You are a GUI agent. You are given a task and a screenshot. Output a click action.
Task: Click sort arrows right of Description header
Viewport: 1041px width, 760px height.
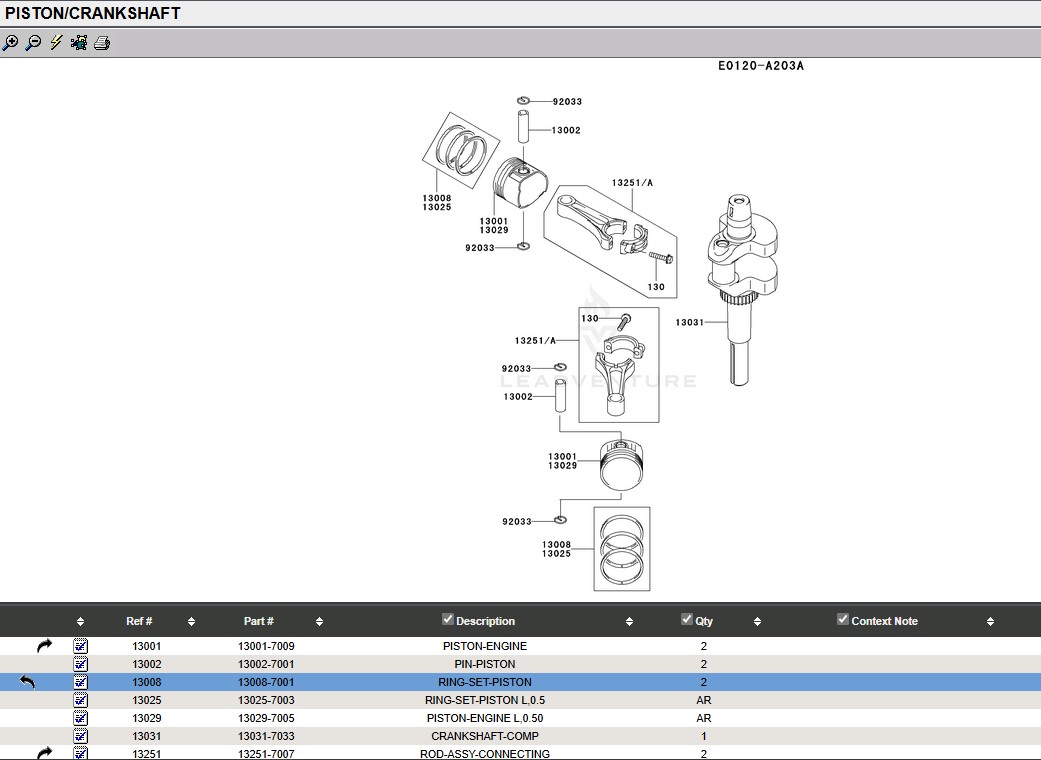[x=629, y=621]
